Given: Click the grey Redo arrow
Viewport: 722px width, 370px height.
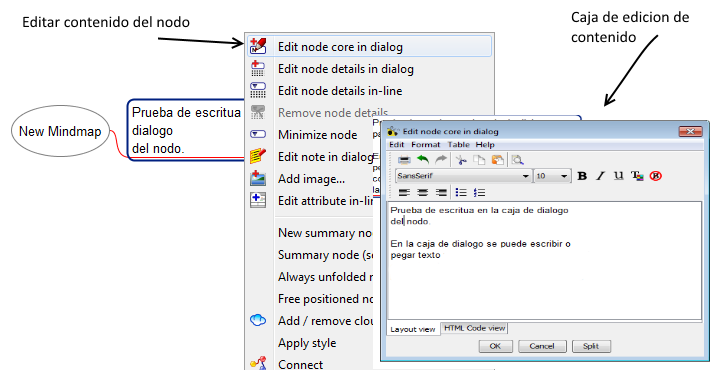Looking at the screenshot, I should pos(441,160).
